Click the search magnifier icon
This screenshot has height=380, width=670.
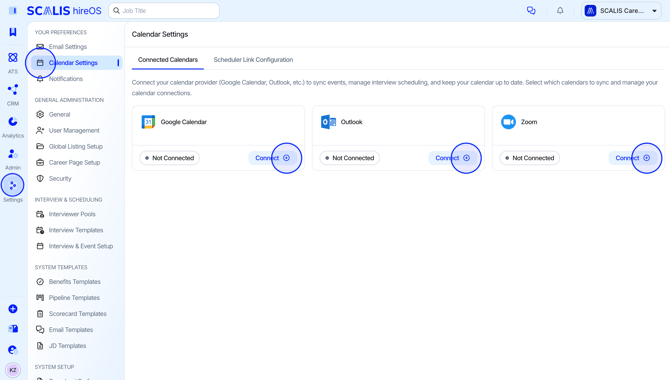point(116,11)
